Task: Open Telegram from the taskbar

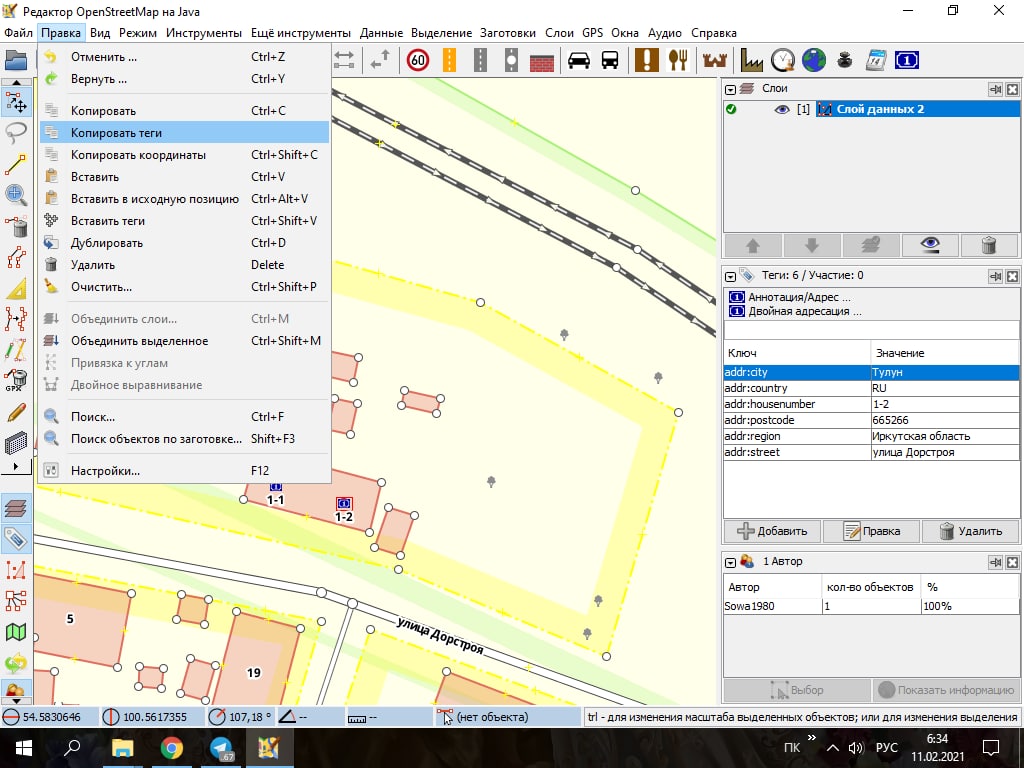Action: tap(221, 748)
